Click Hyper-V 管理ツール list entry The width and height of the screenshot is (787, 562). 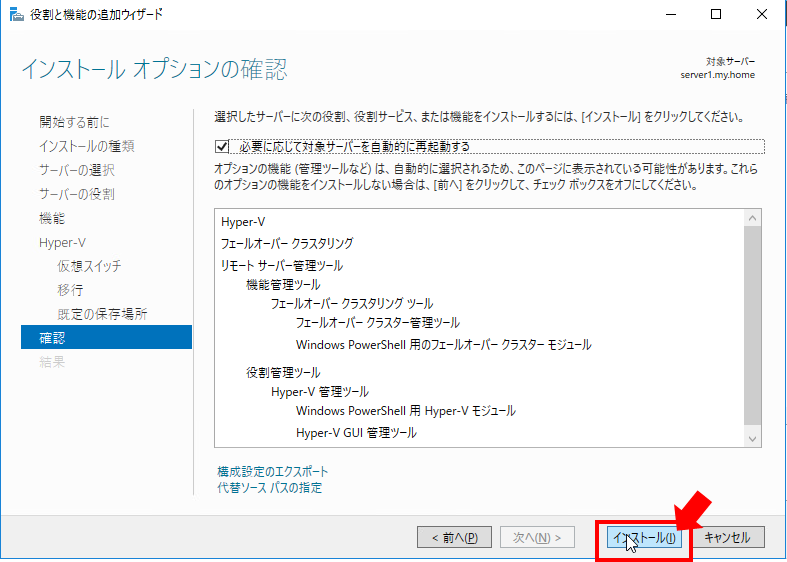[x=320, y=392]
